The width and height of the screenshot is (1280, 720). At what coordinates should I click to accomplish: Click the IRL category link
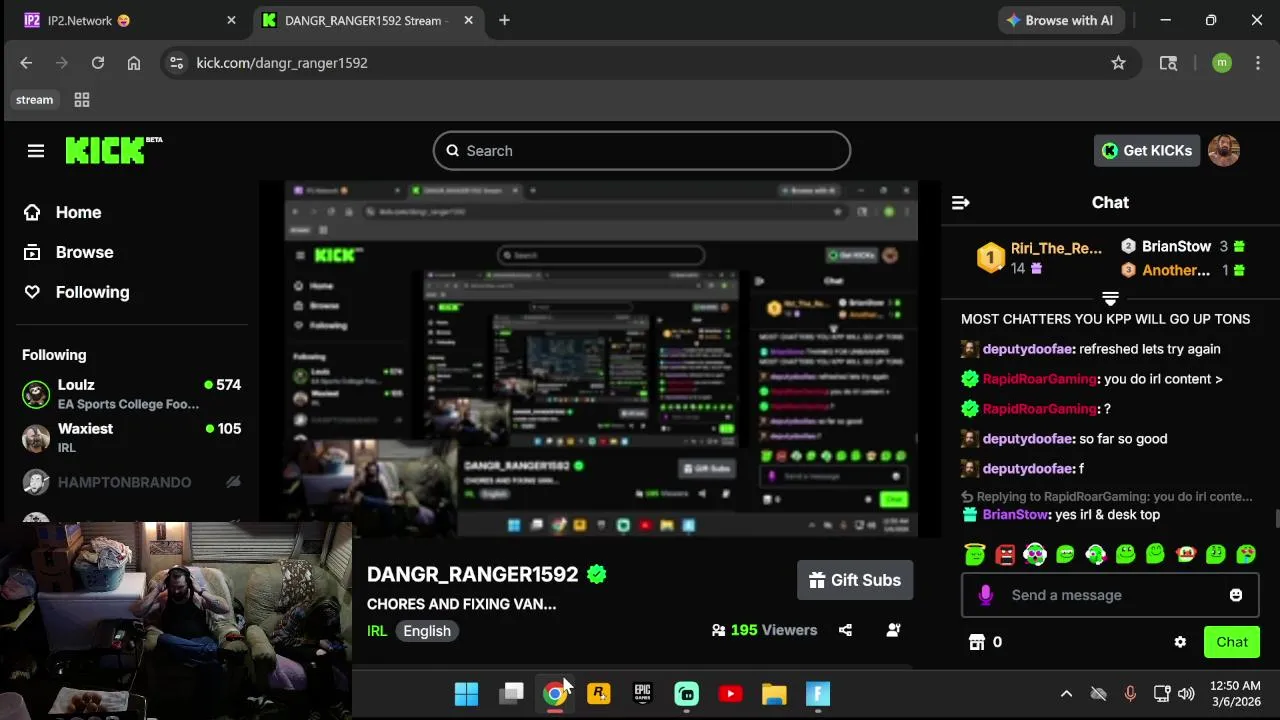point(377,631)
